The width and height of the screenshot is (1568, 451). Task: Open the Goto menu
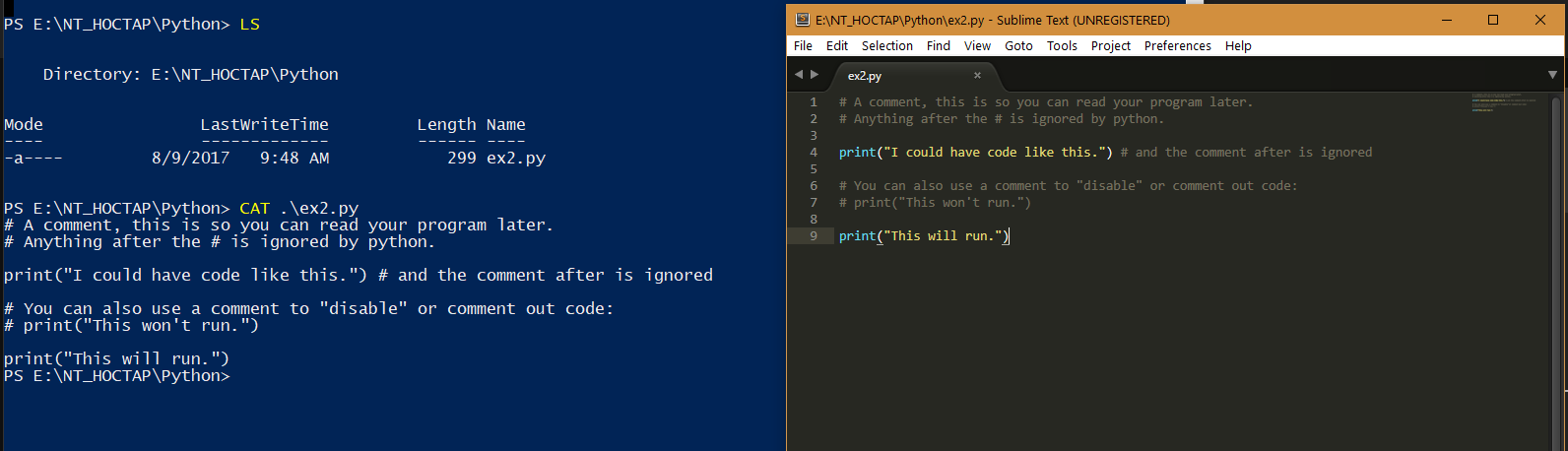pos(1018,45)
